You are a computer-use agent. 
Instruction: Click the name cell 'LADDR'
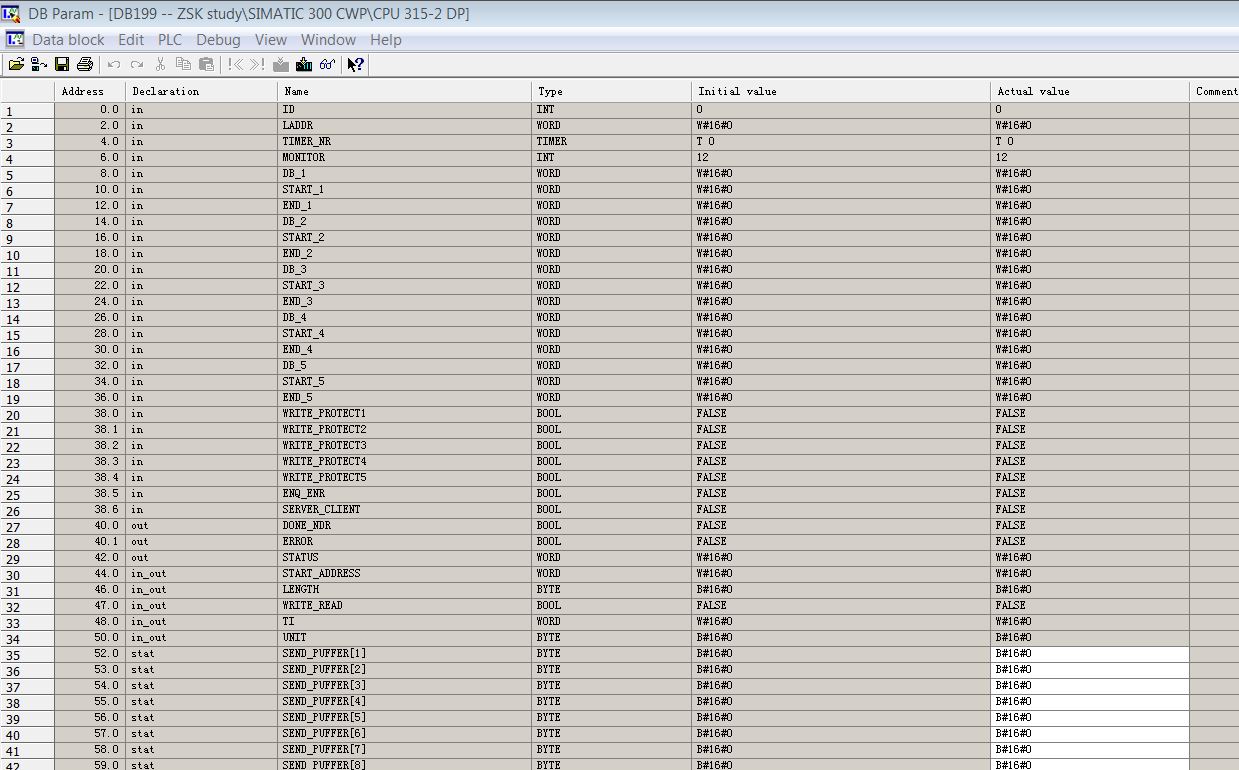[404, 125]
